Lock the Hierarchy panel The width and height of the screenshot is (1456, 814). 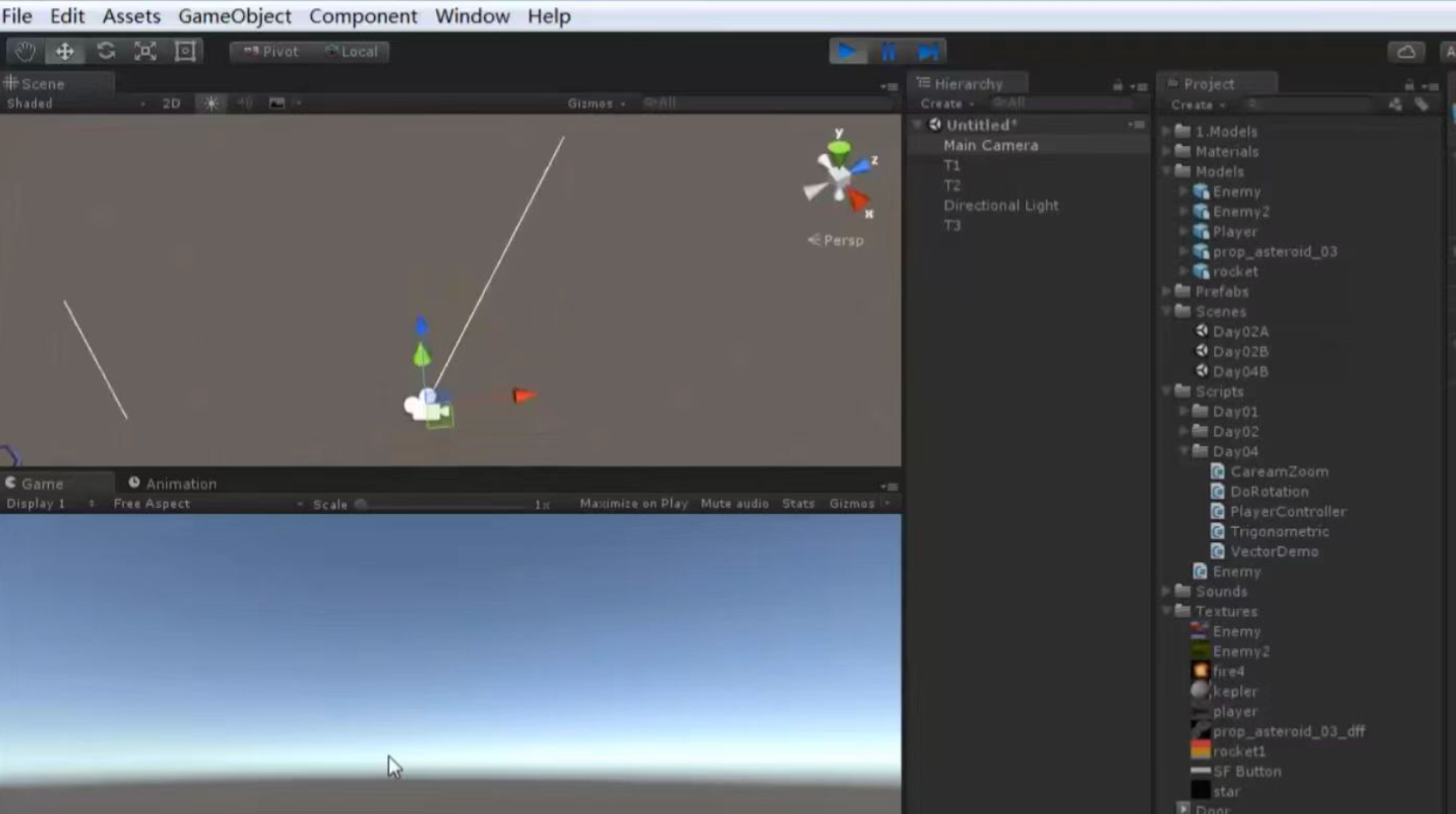1117,85
